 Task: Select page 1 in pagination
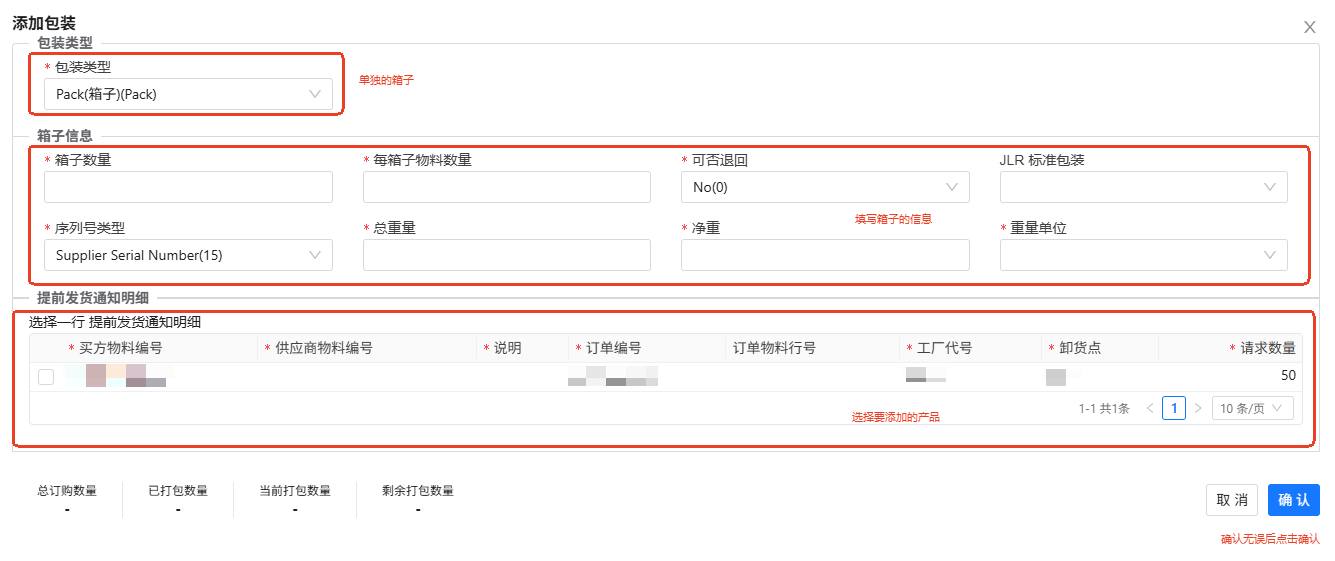pyautogui.click(x=1174, y=408)
